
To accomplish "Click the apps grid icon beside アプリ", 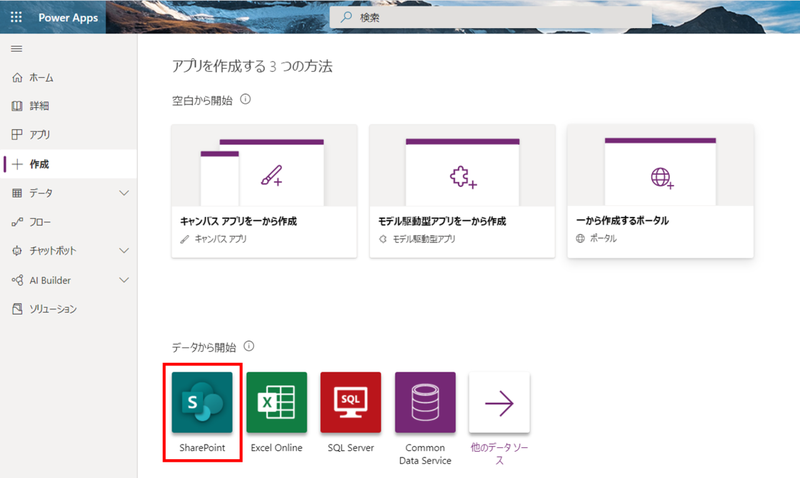I will click(x=17, y=135).
